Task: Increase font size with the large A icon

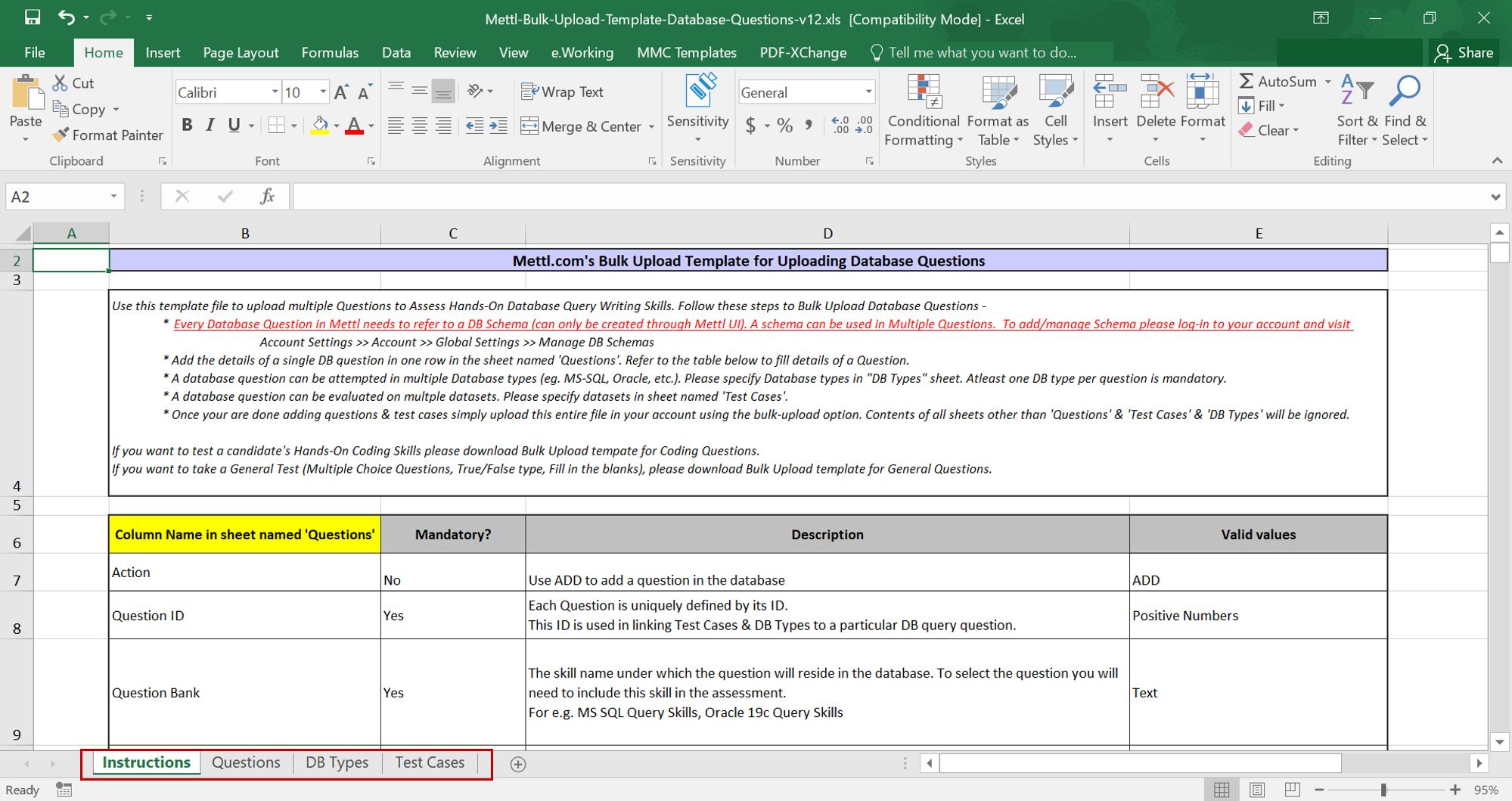Action: click(x=341, y=92)
